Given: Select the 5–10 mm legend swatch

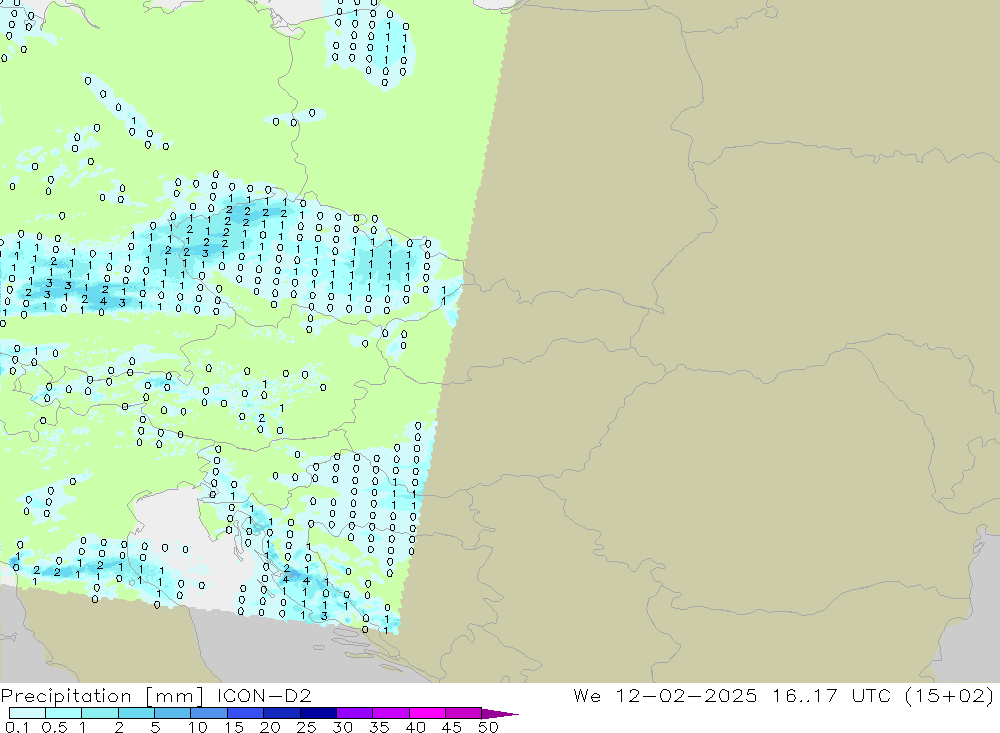Looking at the screenshot, I should 173,713.
